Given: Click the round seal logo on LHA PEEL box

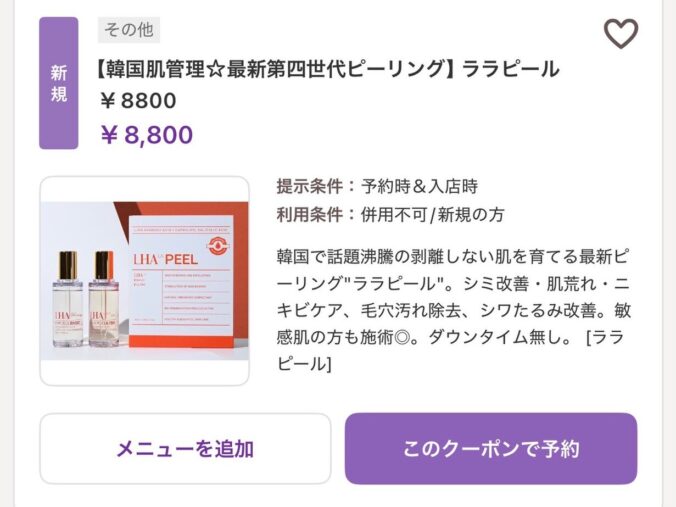Looking at the screenshot, I should click(218, 246).
